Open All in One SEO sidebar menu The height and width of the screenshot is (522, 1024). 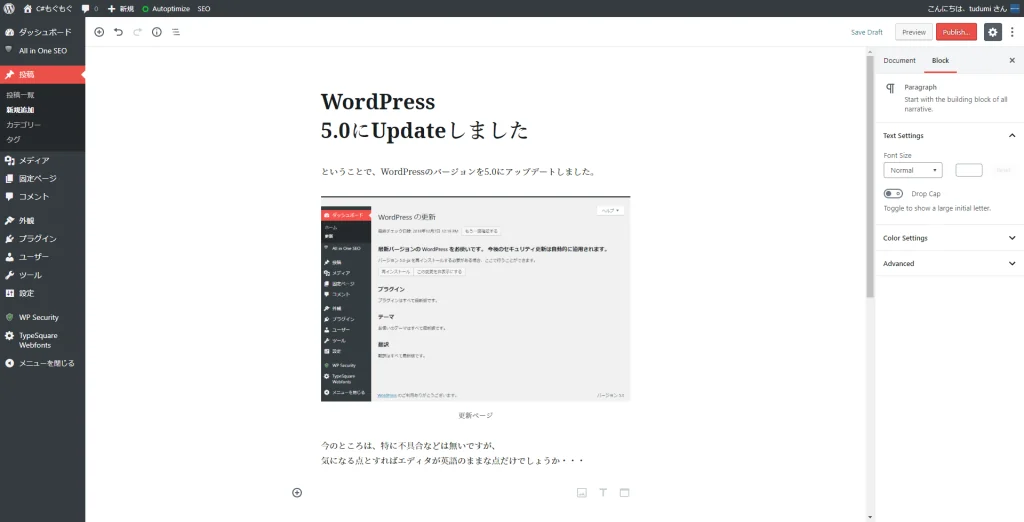(42, 50)
